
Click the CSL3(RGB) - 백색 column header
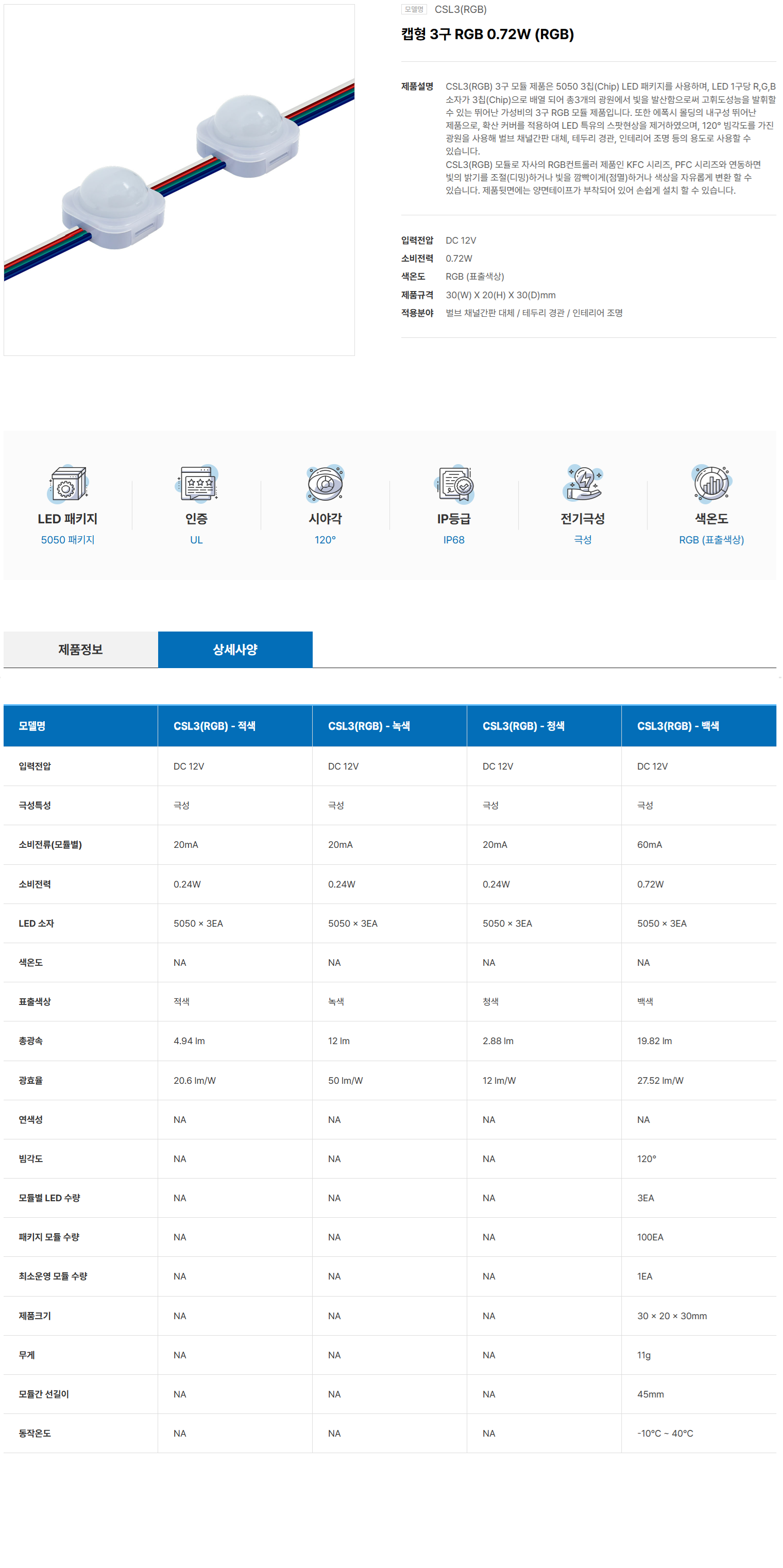point(678,726)
